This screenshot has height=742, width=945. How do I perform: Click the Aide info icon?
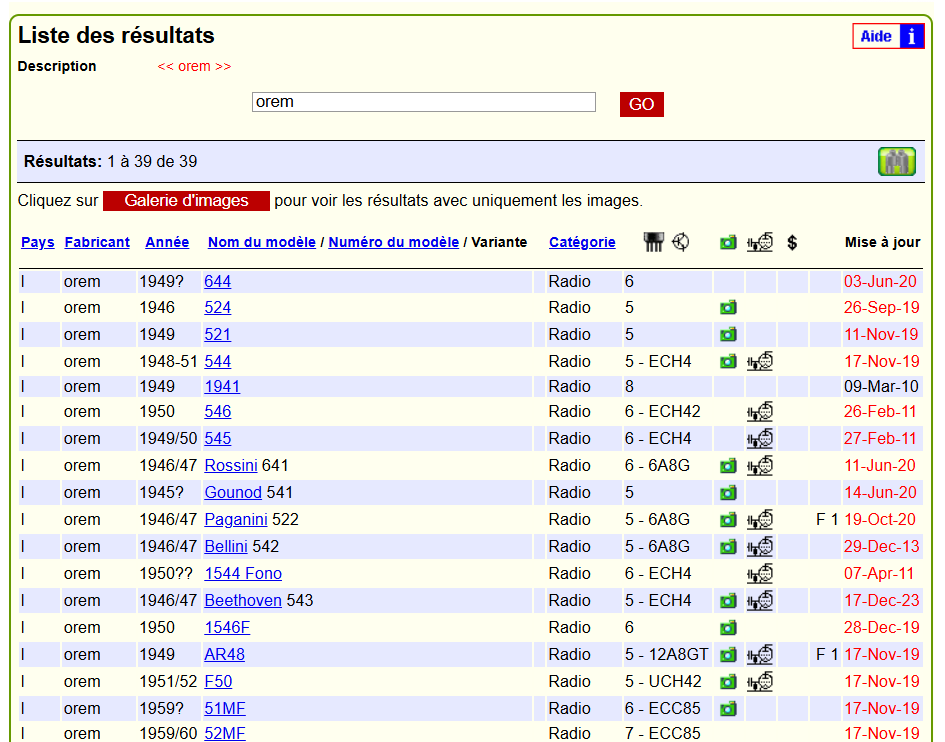[x=911, y=36]
